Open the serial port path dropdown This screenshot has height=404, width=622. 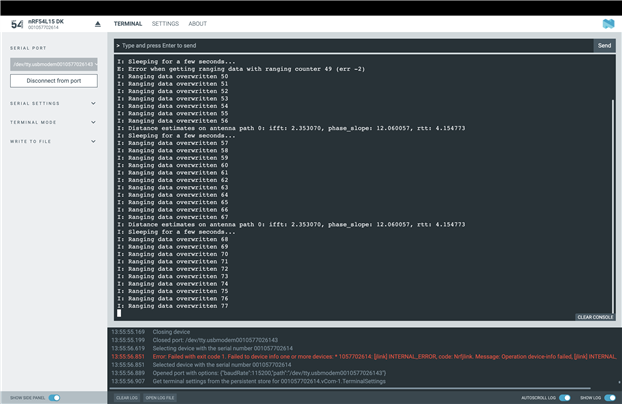click(x=54, y=64)
